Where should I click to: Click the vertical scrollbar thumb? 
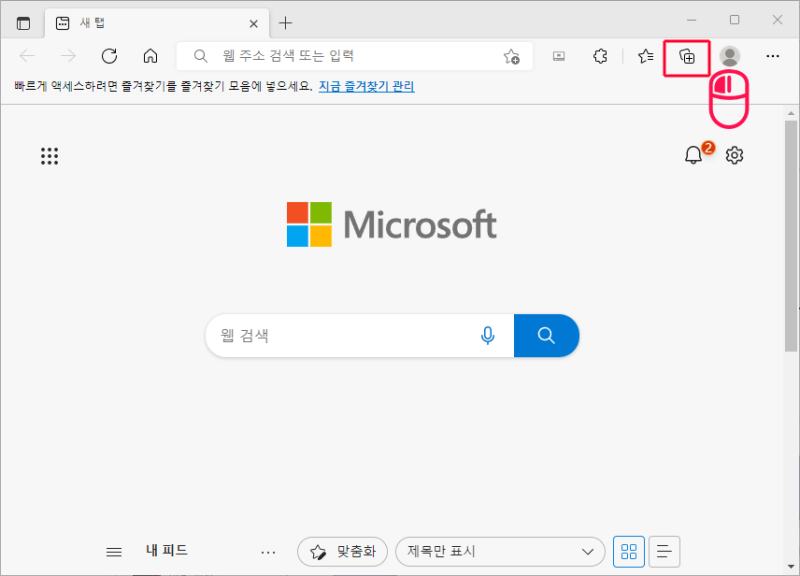tap(791, 236)
